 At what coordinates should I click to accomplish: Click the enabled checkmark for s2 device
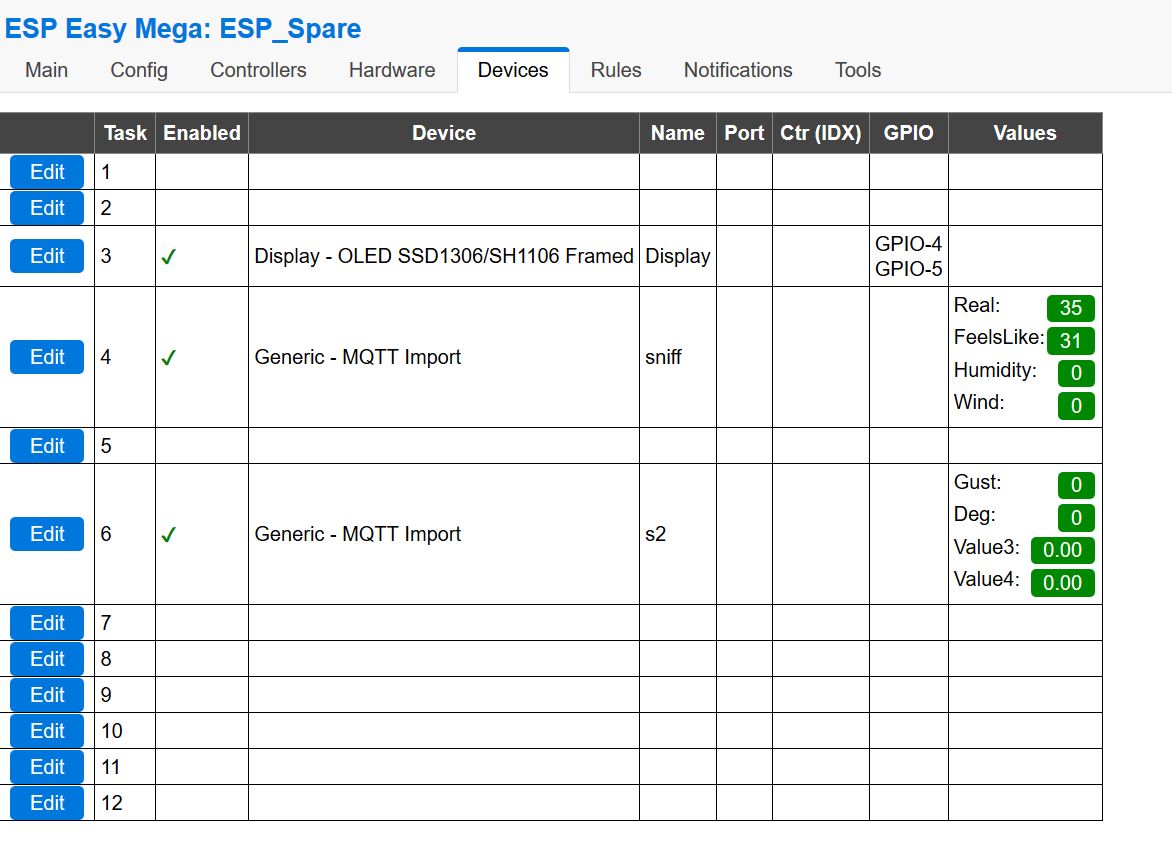167,533
